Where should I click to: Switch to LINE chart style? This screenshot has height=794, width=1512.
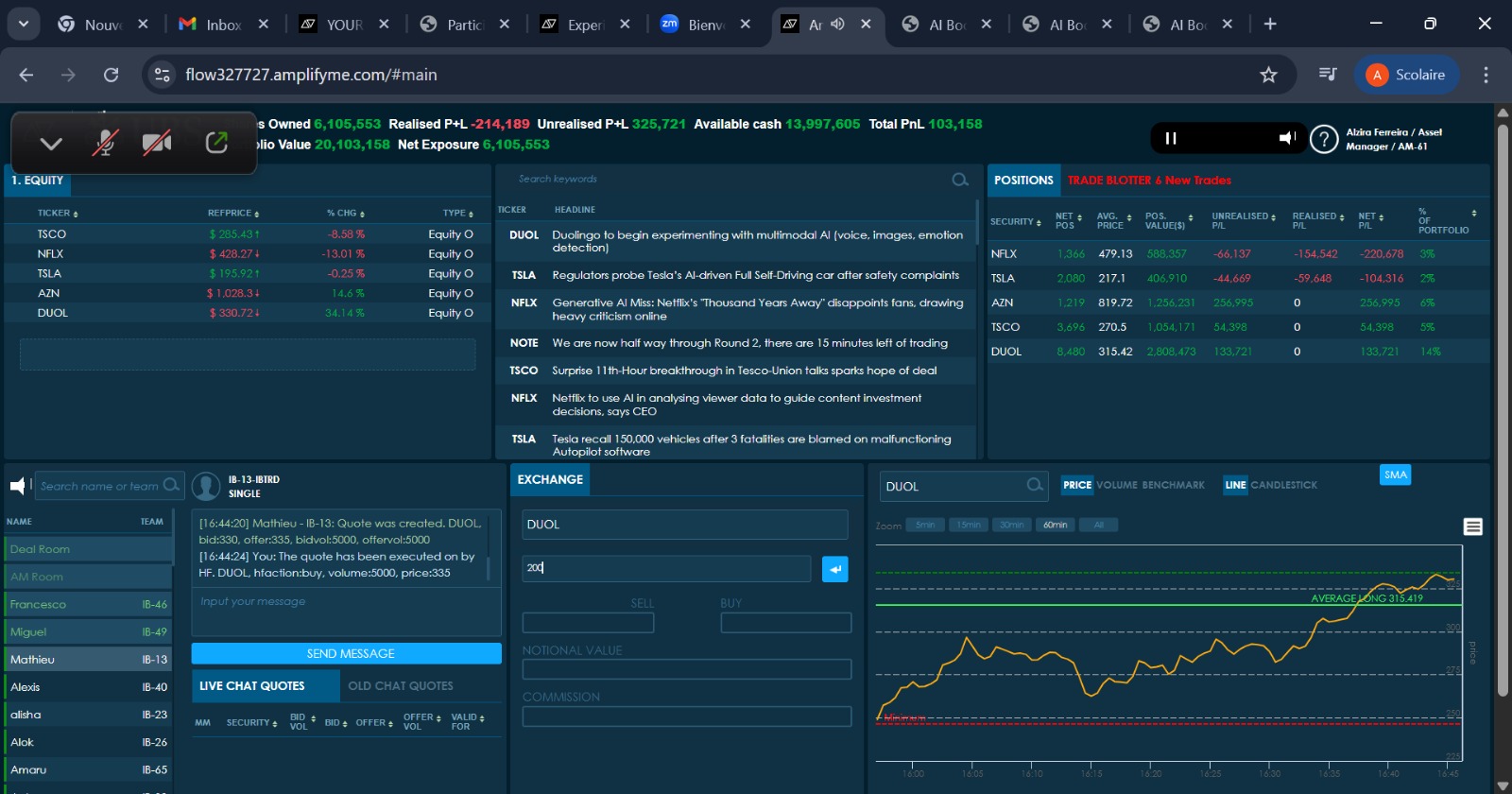pyautogui.click(x=1235, y=485)
